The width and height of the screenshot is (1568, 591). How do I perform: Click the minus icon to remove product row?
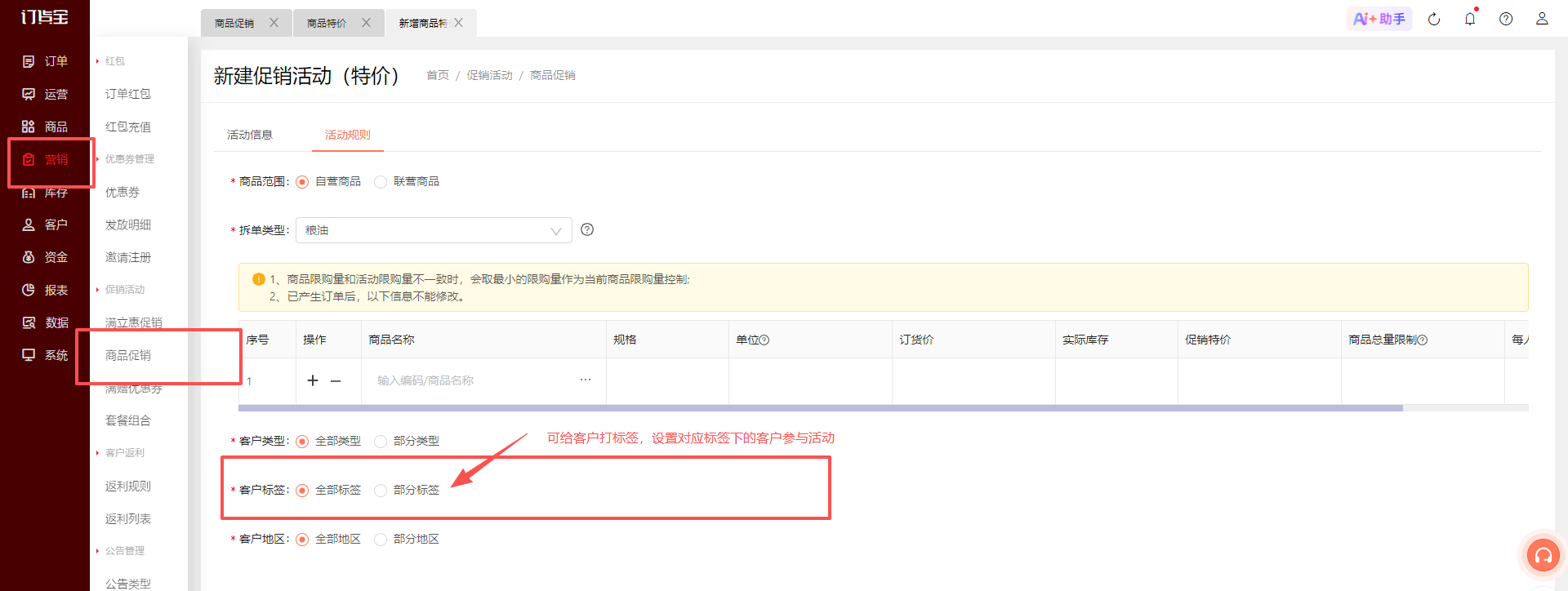[336, 380]
